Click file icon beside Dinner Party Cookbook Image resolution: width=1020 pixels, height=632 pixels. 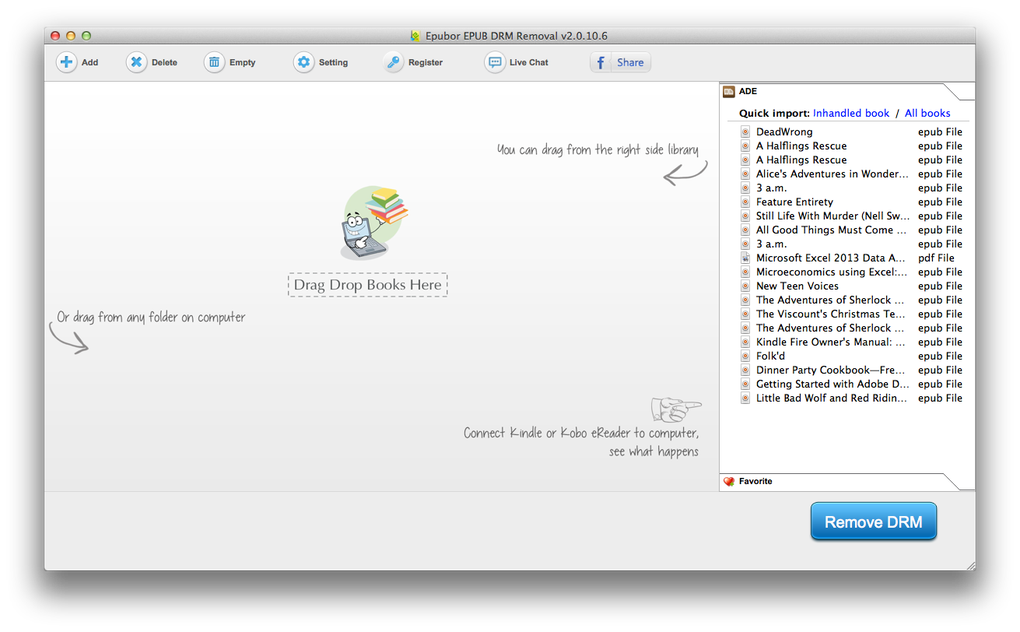pyautogui.click(x=745, y=370)
